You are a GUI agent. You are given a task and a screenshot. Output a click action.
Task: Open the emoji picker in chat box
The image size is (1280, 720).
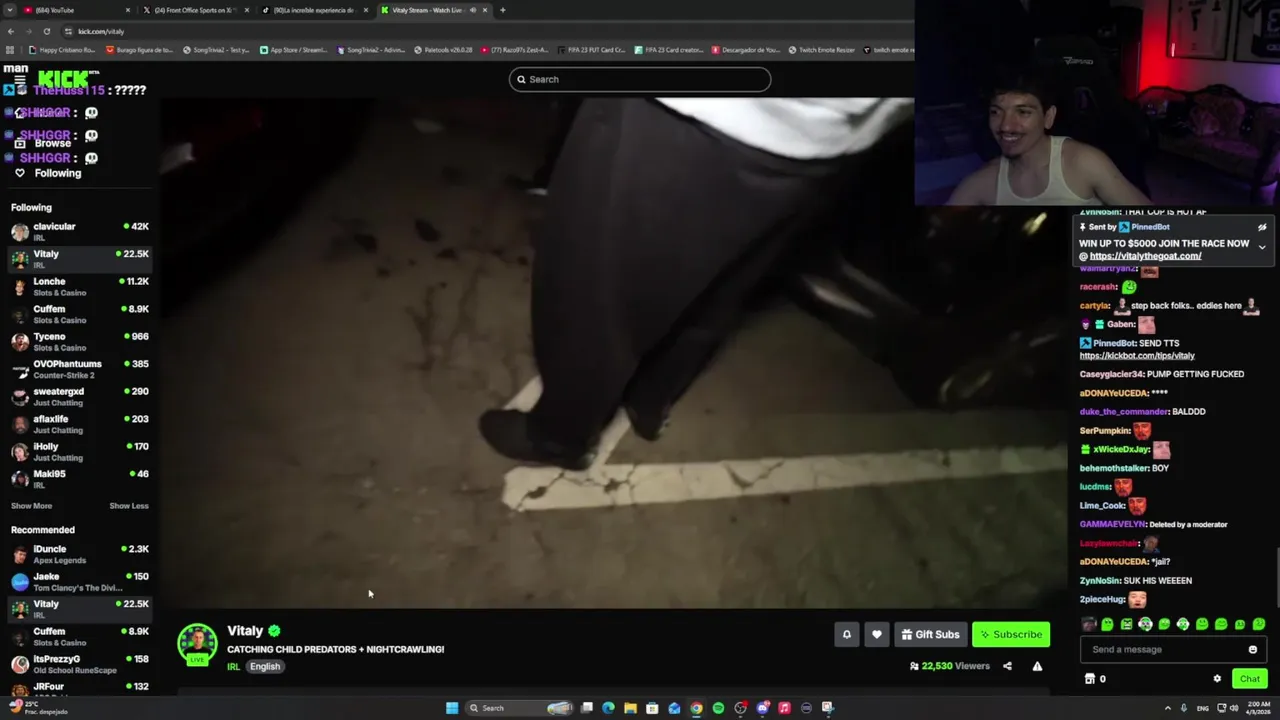(1253, 649)
